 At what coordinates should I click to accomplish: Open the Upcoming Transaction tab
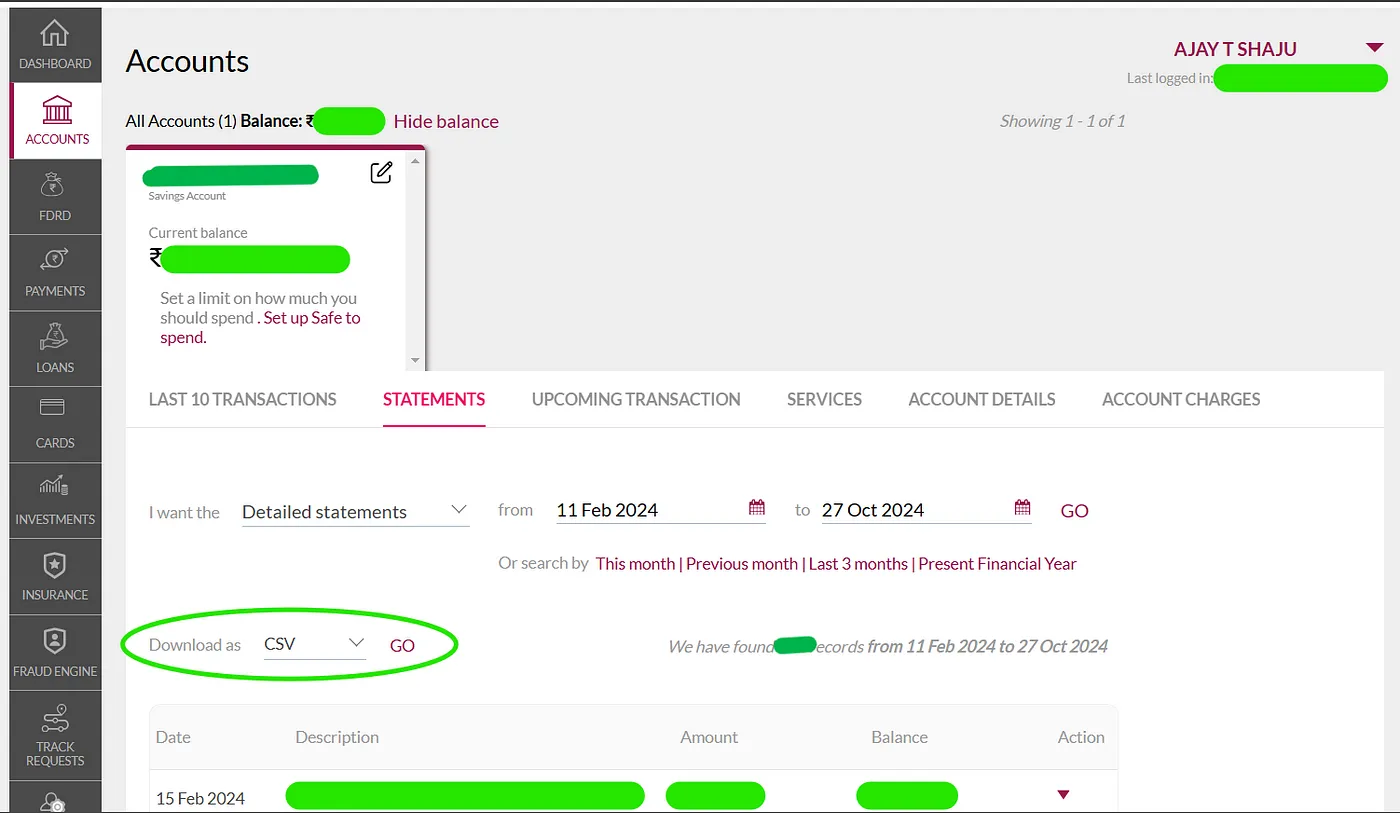[x=636, y=399]
